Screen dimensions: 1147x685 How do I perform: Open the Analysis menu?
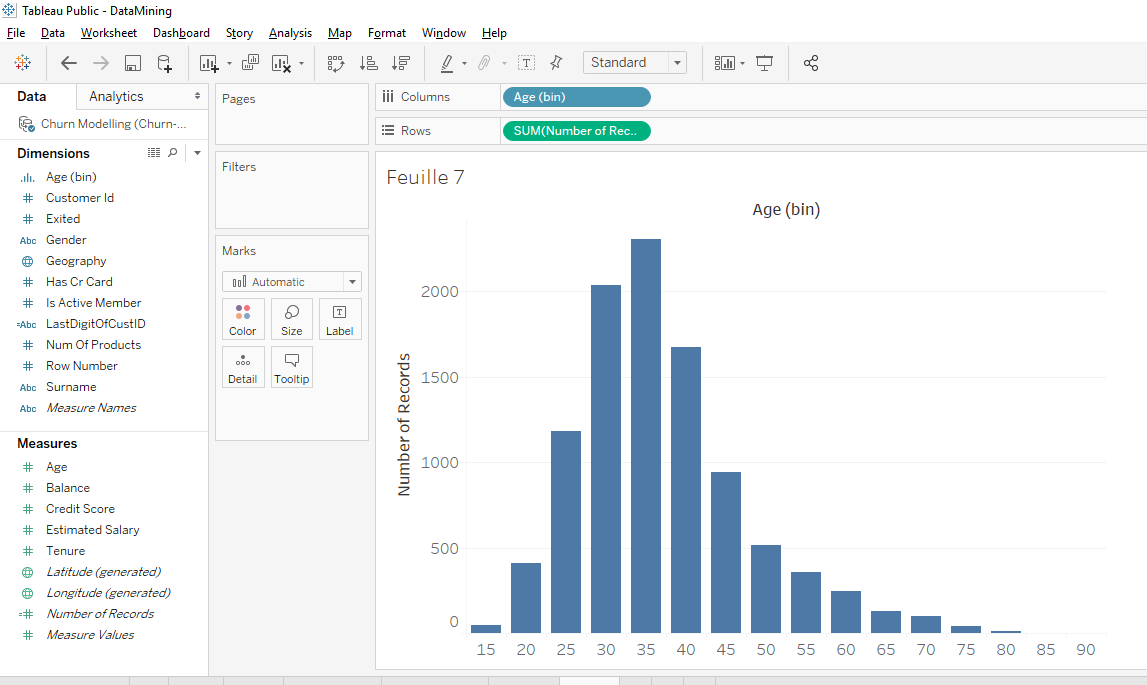tap(290, 32)
